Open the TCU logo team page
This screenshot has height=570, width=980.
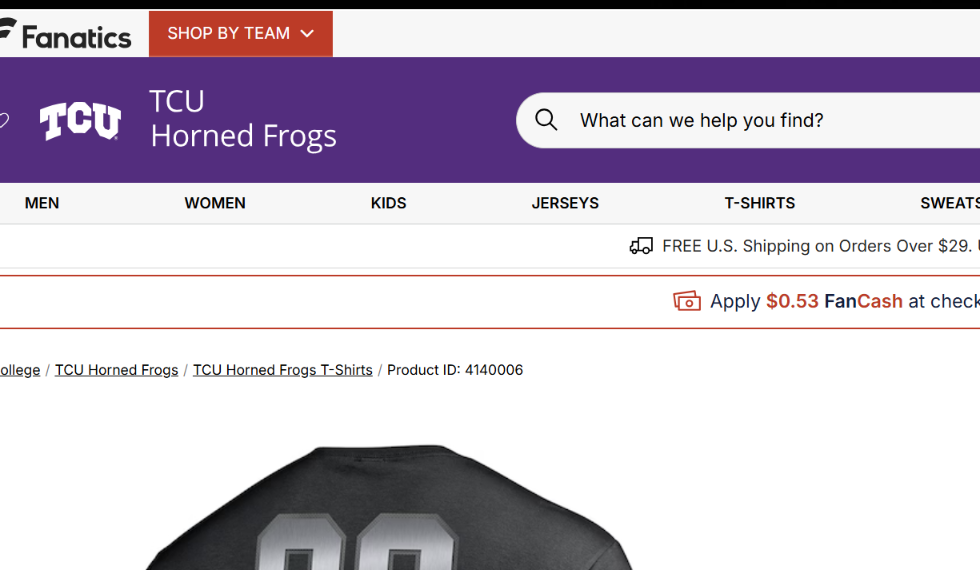(x=80, y=121)
